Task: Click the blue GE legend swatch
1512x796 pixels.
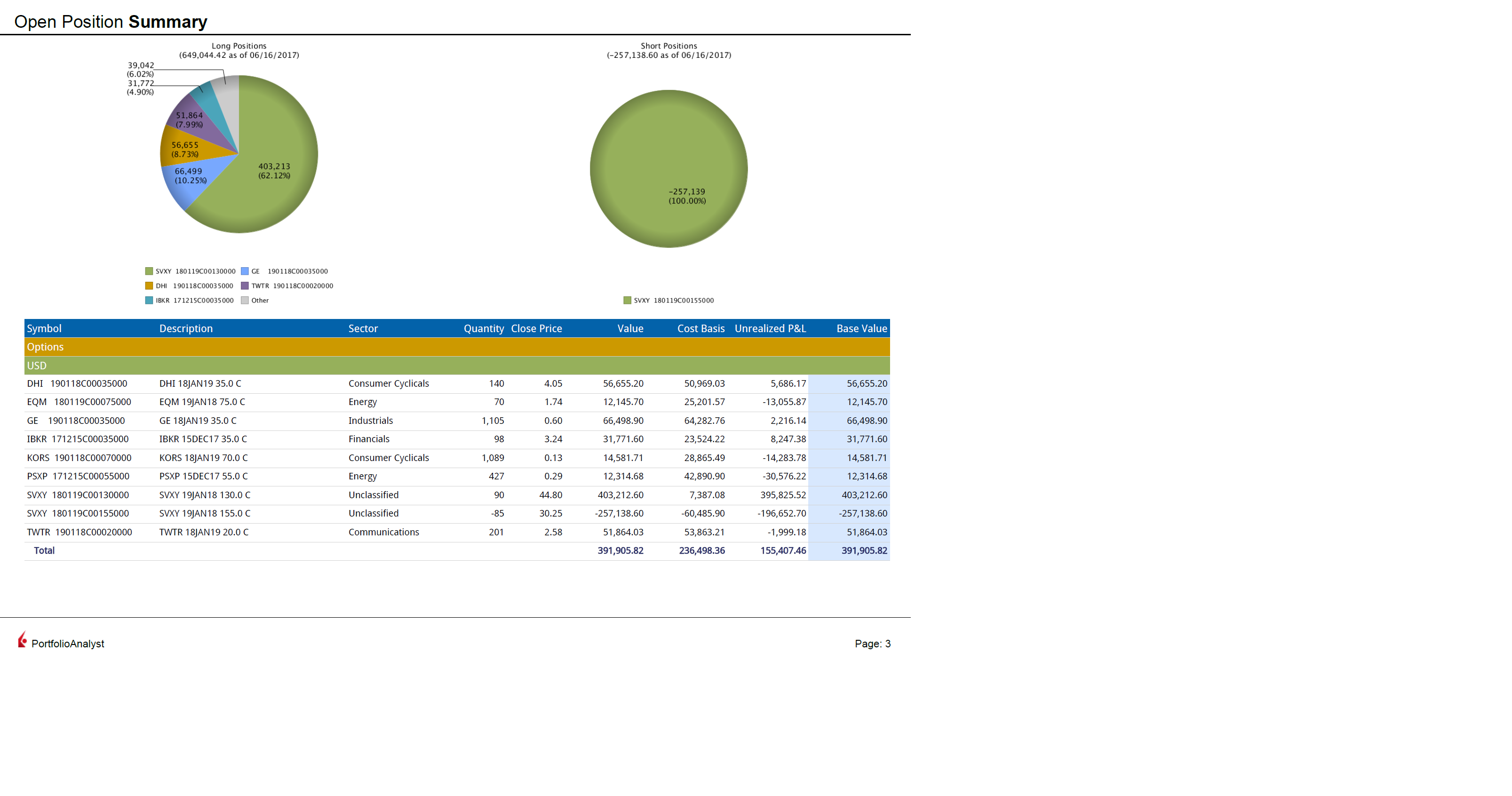Action: (x=245, y=271)
